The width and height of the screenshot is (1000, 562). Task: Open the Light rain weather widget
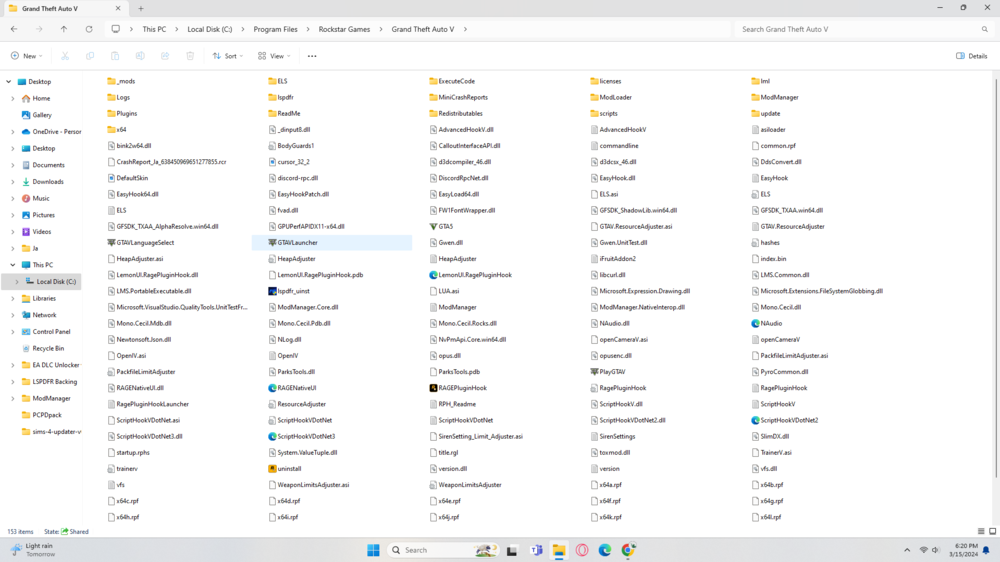[x=33, y=550]
